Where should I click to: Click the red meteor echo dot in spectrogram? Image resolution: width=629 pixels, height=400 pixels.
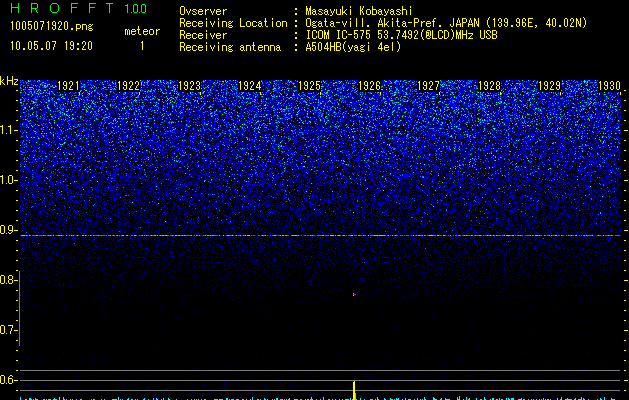click(x=354, y=294)
